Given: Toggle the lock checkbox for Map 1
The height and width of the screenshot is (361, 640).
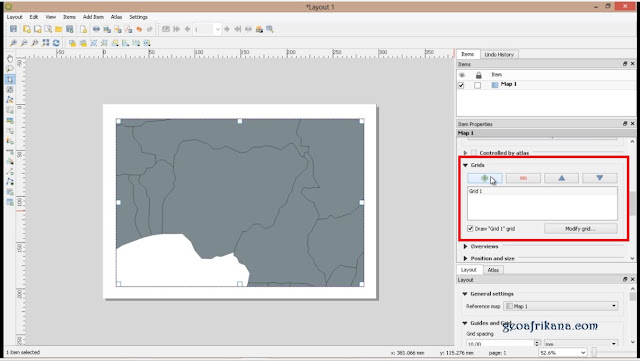Looking at the screenshot, I should (478, 85).
